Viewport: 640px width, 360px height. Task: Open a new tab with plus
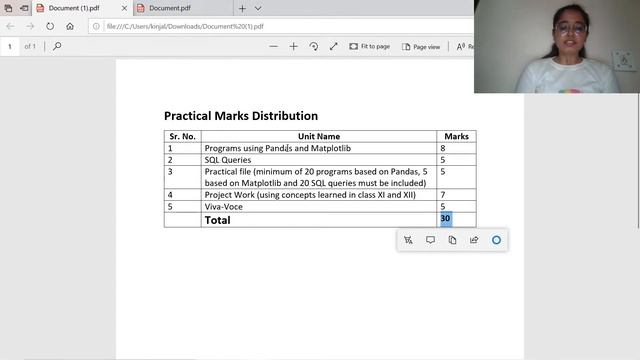[242, 8]
